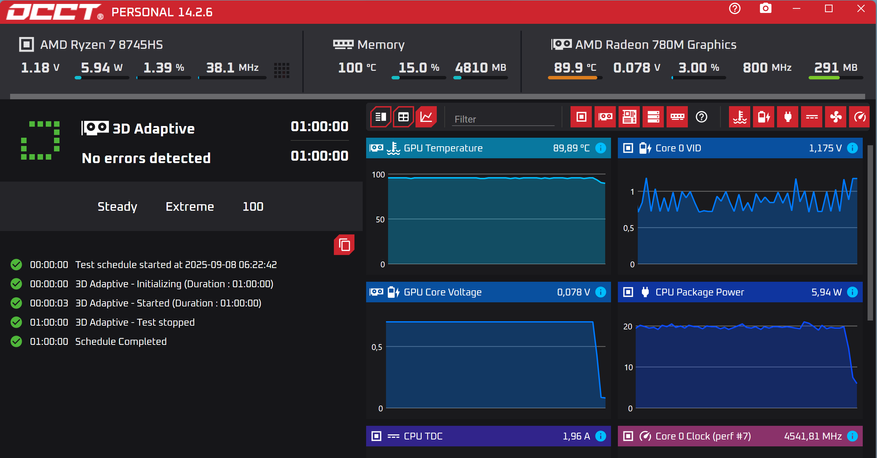Image resolution: width=877 pixels, height=458 pixels.
Task: Open Core 0 VID info button
Action: point(852,148)
